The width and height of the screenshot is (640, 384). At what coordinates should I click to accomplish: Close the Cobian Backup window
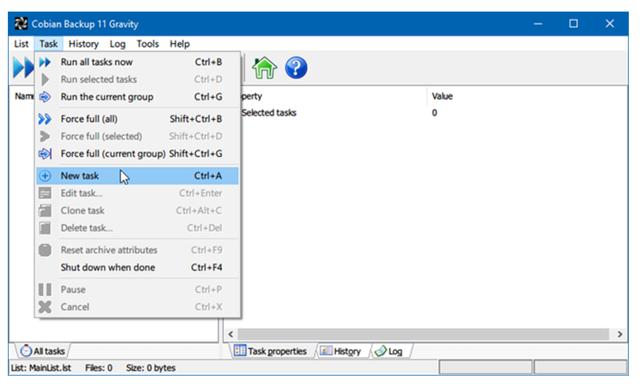[x=609, y=24]
